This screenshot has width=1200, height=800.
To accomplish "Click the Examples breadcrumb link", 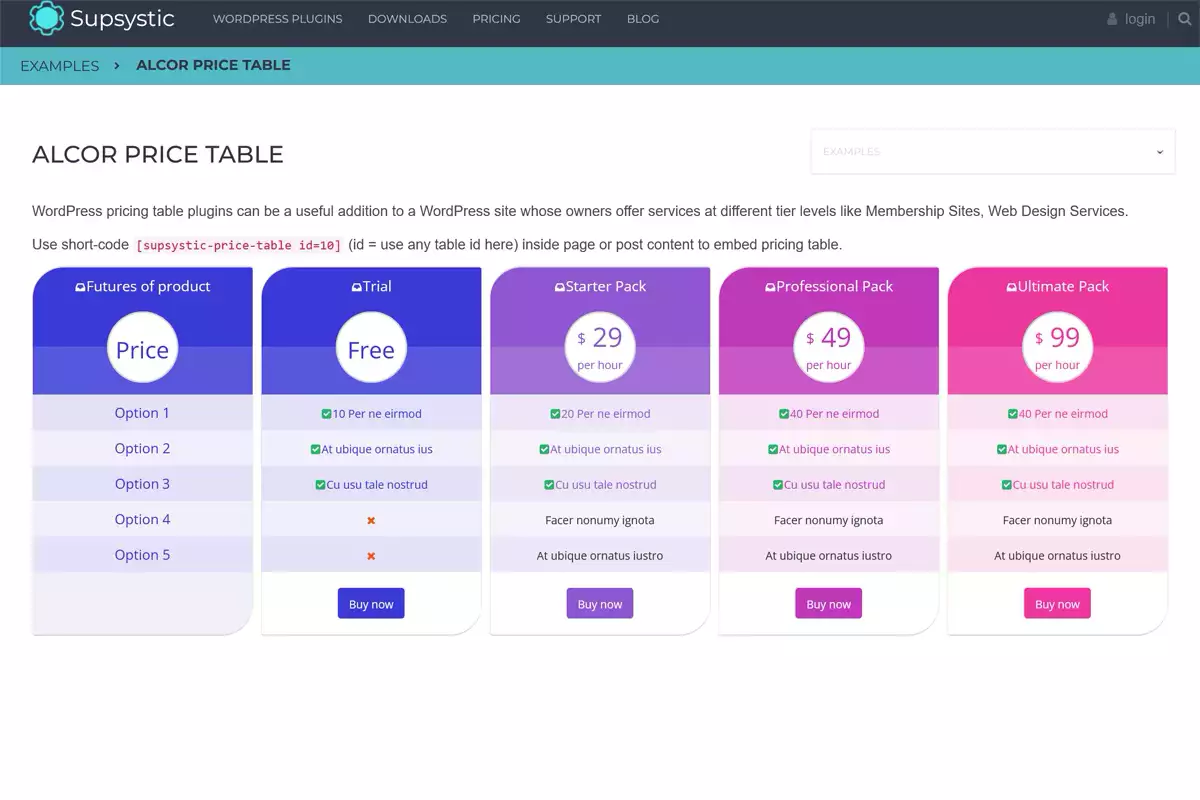I will tap(60, 66).
